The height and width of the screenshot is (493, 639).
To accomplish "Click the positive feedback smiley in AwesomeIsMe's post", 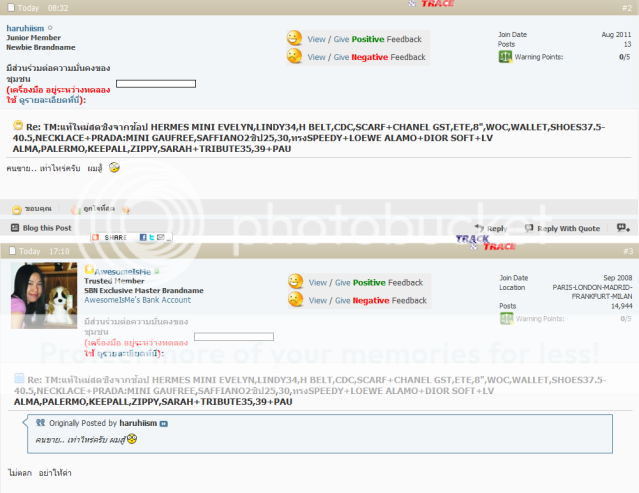I will click(x=295, y=282).
